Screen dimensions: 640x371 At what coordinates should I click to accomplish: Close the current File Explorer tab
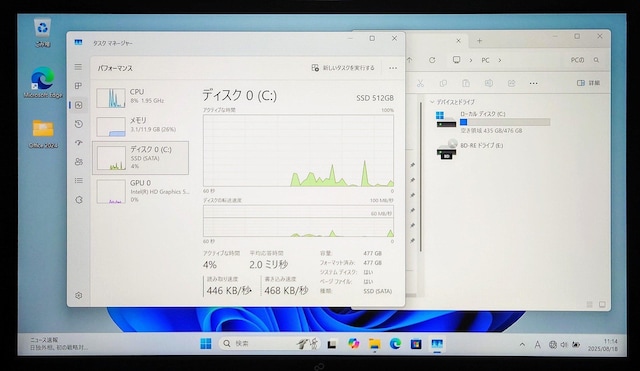458,41
